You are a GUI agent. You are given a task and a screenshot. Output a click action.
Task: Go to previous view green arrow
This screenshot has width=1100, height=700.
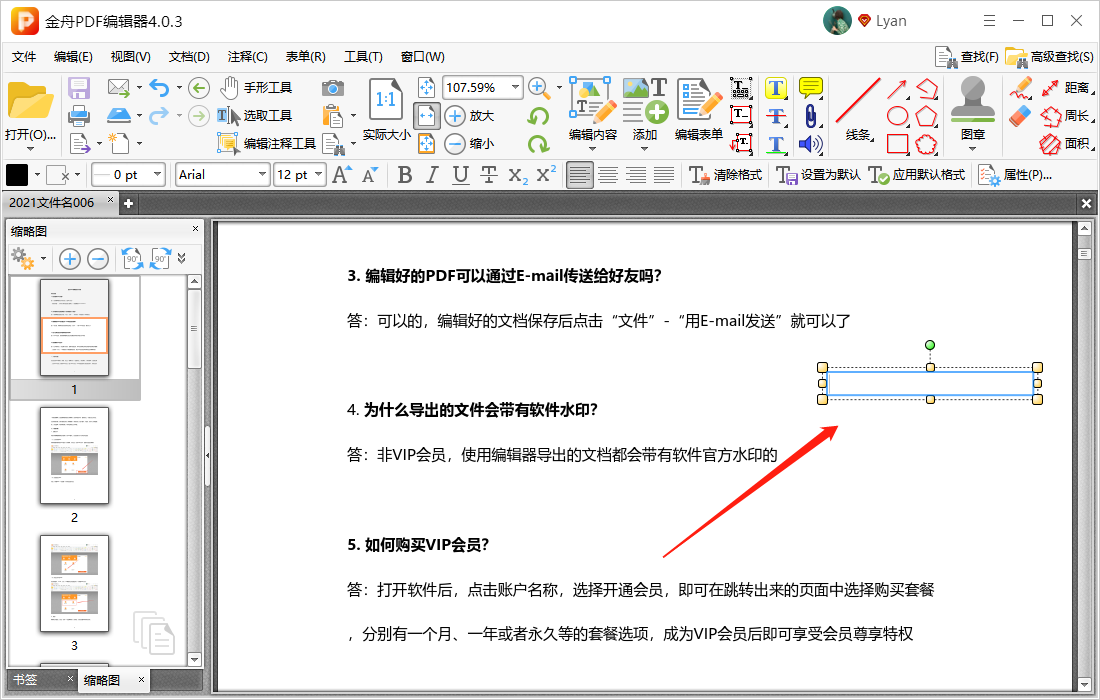point(199,88)
